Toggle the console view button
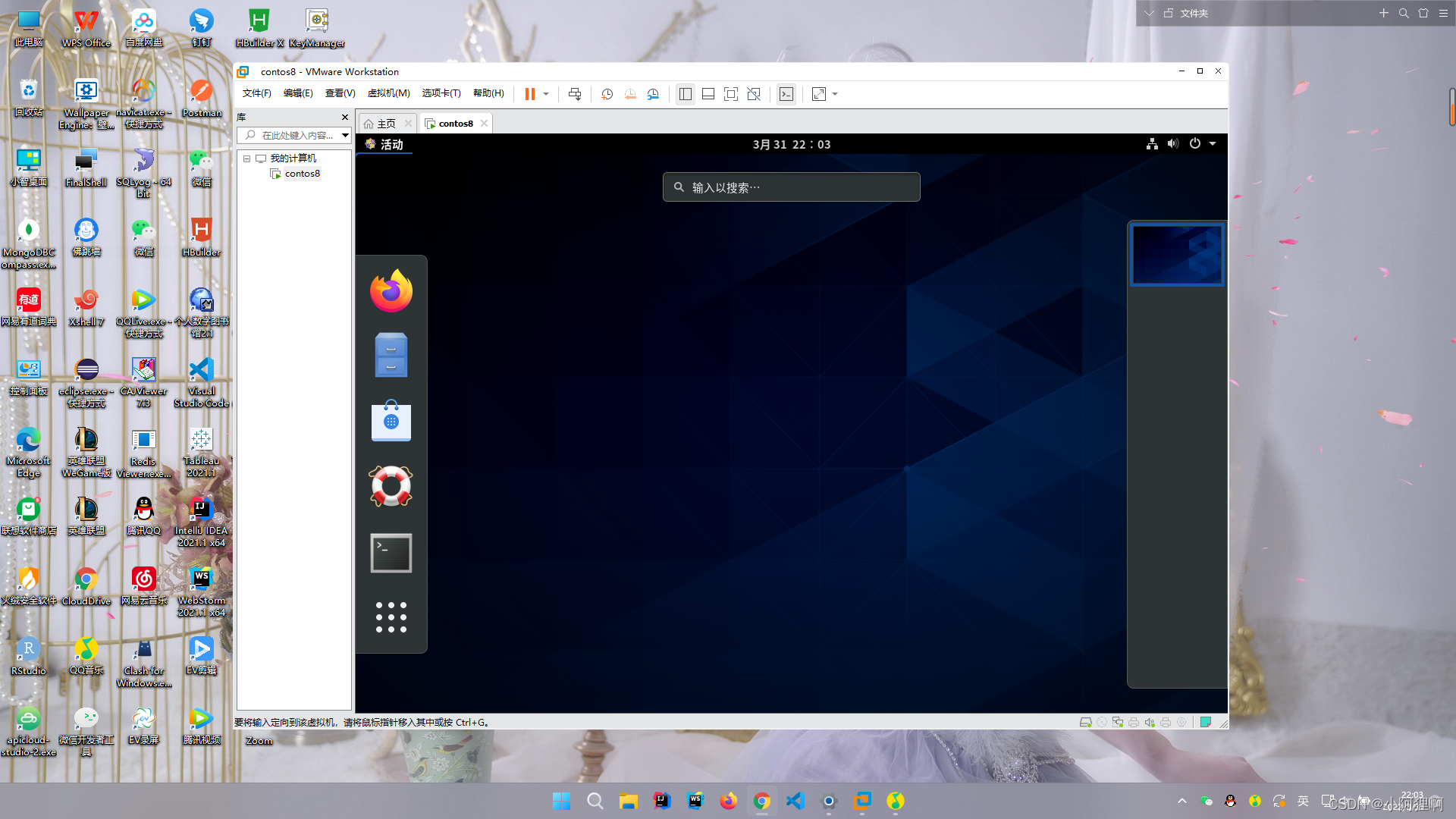 pos(786,94)
